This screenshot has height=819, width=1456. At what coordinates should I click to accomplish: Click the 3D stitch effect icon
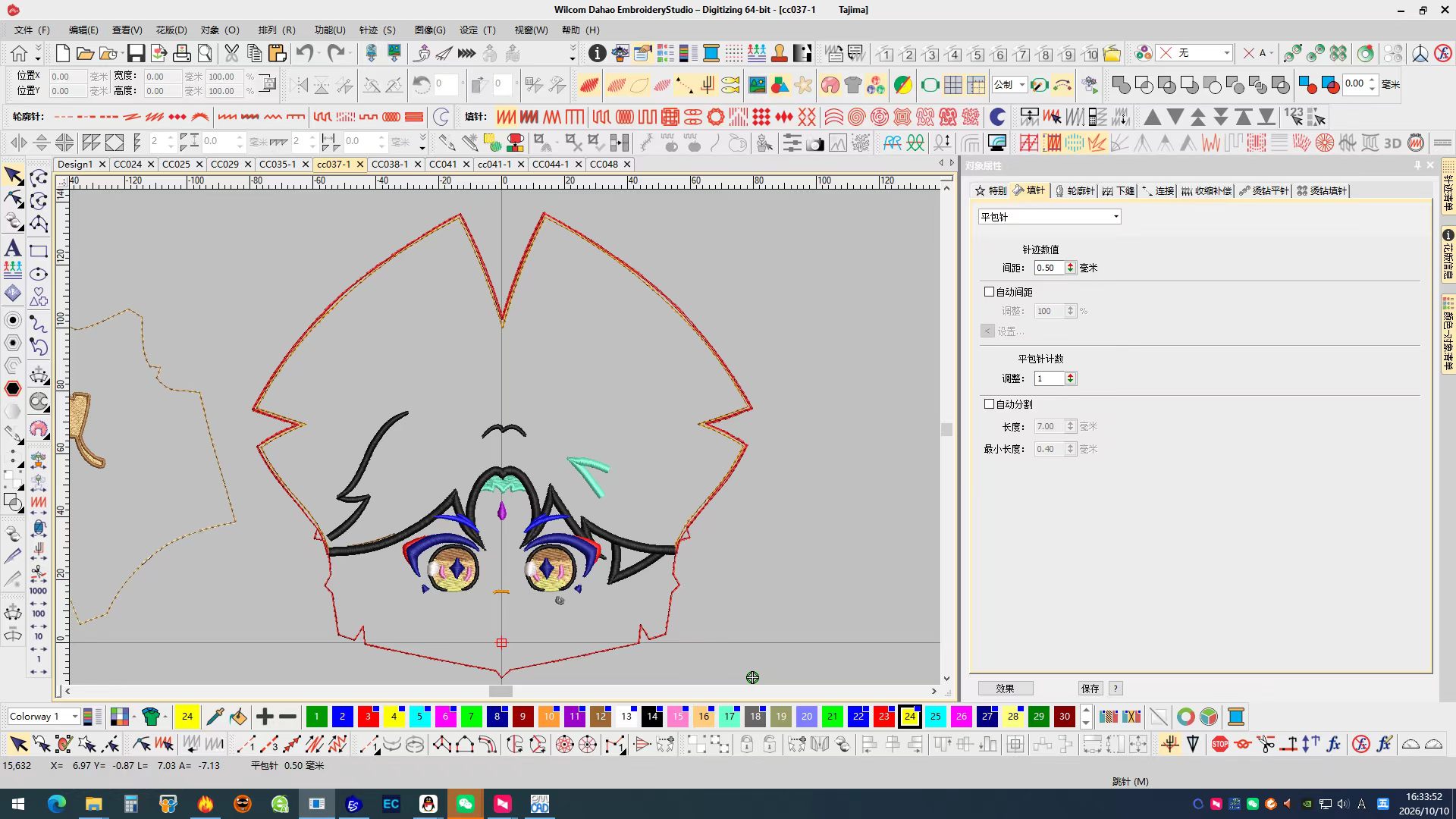(1392, 143)
